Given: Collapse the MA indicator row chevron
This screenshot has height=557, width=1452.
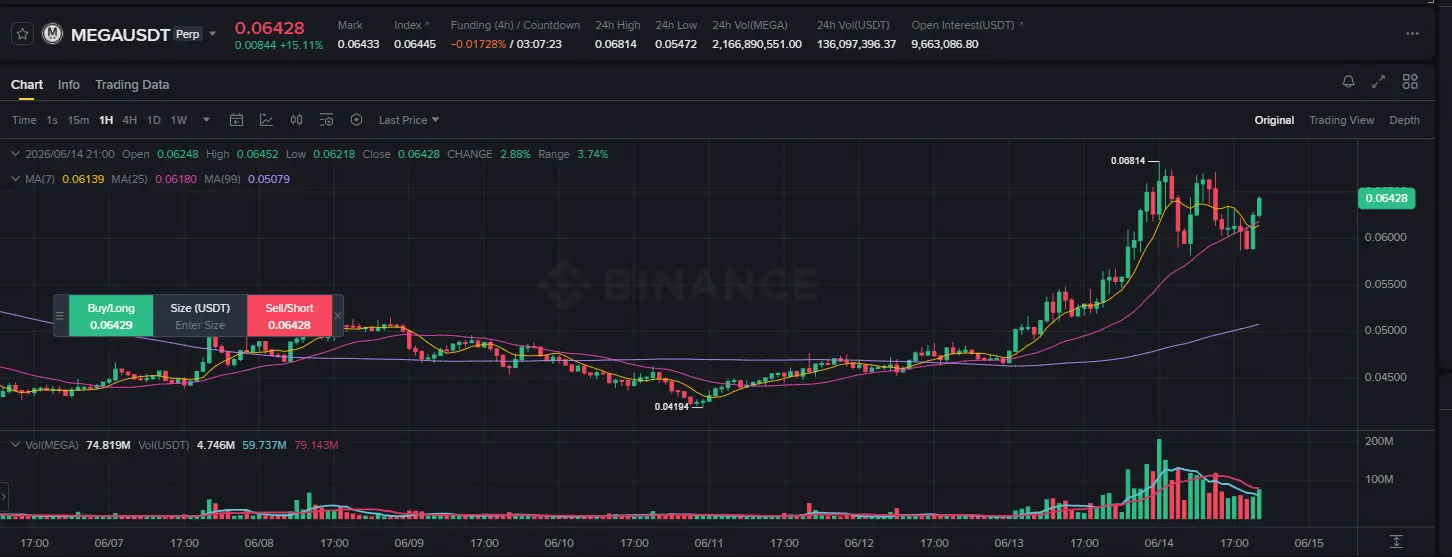Looking at the screenshot, I should (15, 178).
